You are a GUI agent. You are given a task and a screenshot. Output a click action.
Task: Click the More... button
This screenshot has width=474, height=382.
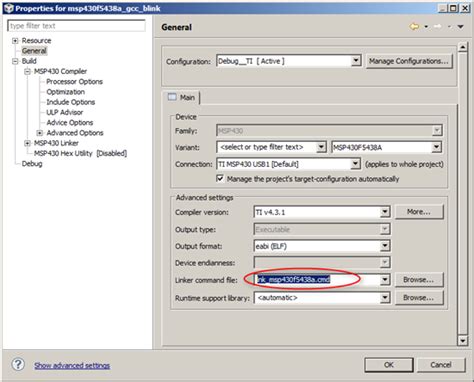tap(419, 212)
